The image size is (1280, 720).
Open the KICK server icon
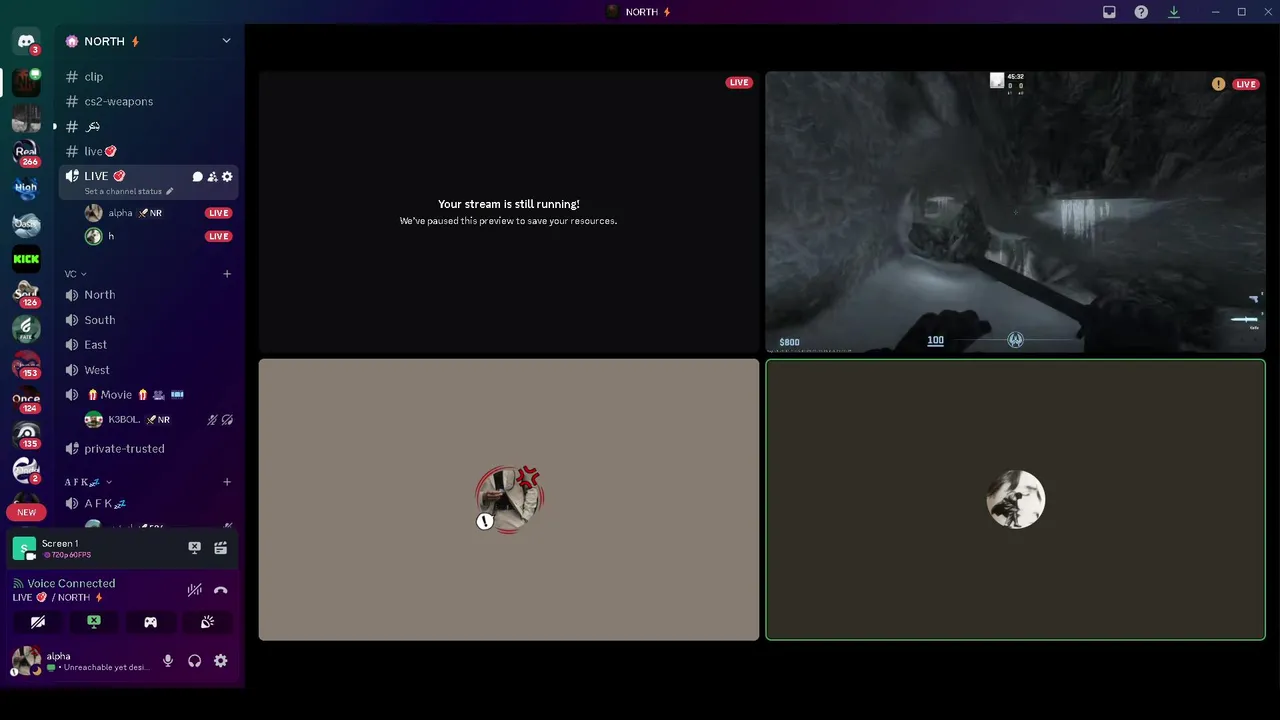[26, 259]
